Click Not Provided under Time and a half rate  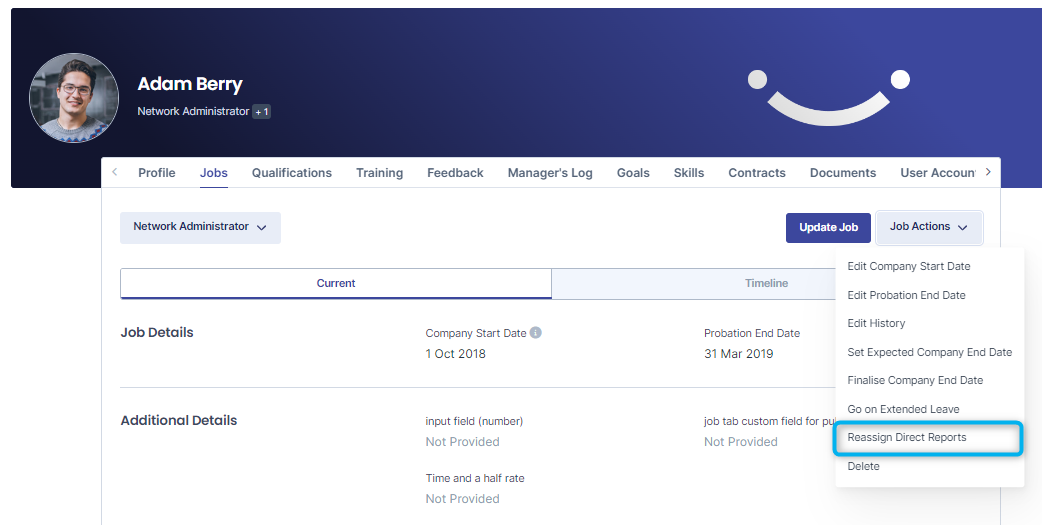click(x=462, y=499)
